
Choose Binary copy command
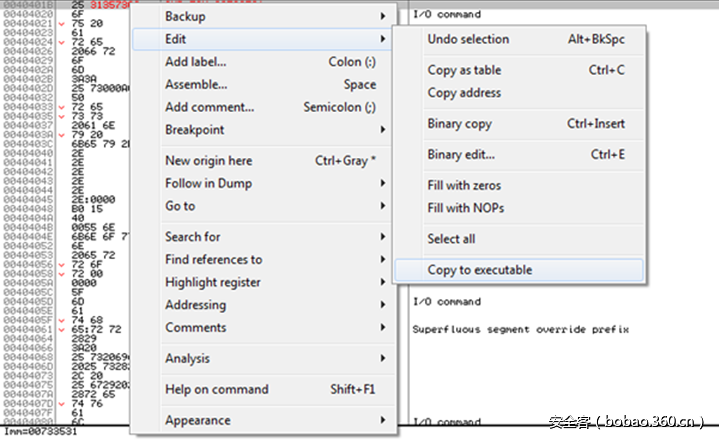pyautogui.click(x=459, y=124)
